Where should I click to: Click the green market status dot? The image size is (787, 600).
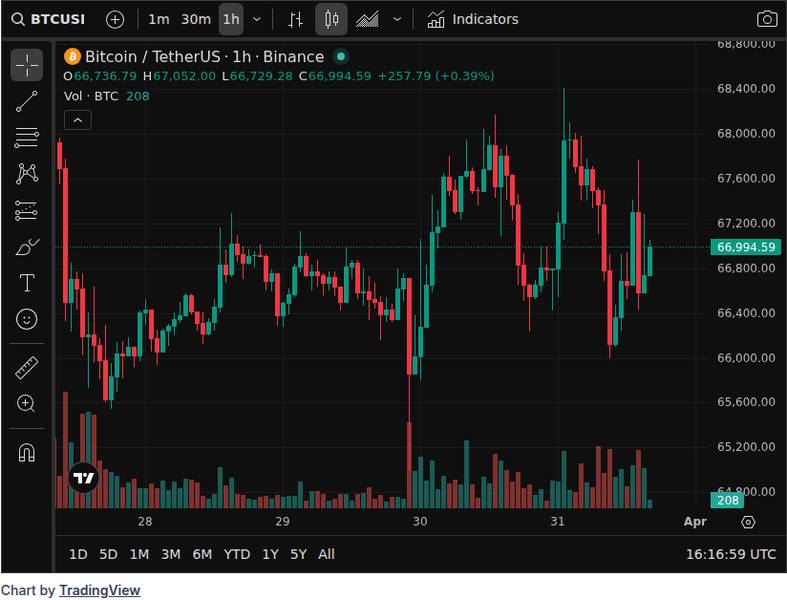[341, 57]
